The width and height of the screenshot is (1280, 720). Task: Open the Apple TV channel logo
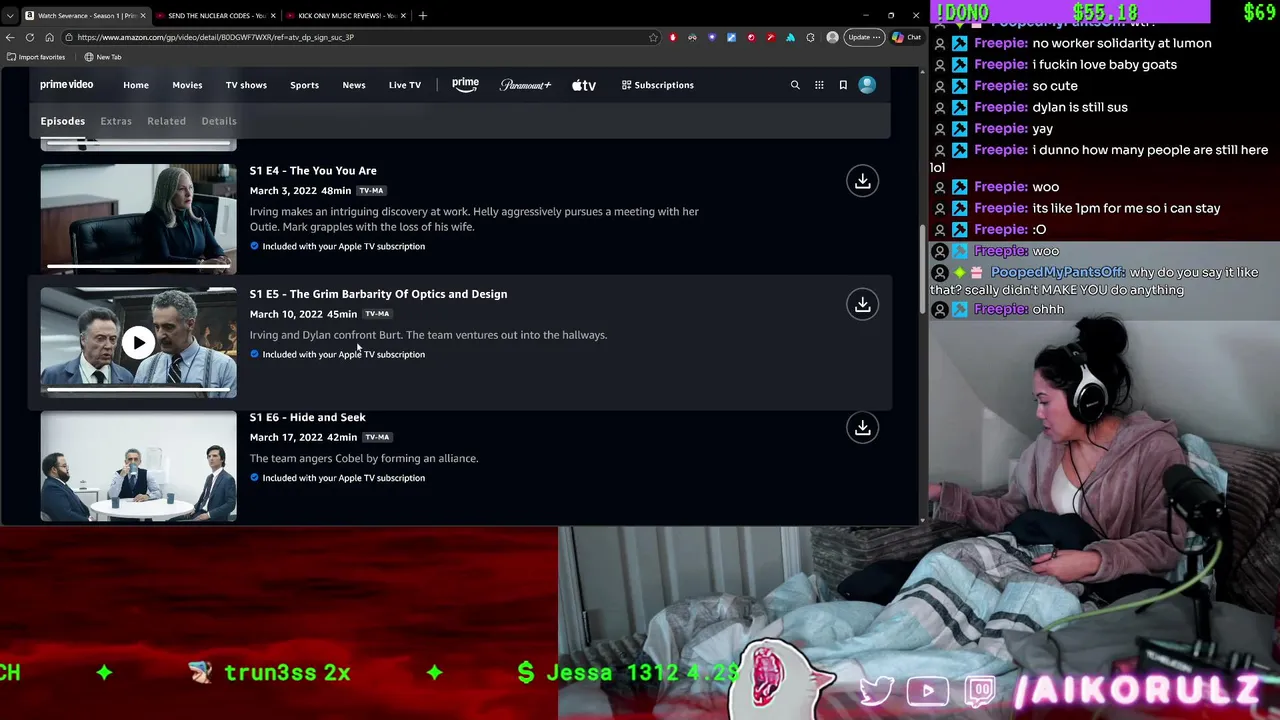(x=584, y=85)
